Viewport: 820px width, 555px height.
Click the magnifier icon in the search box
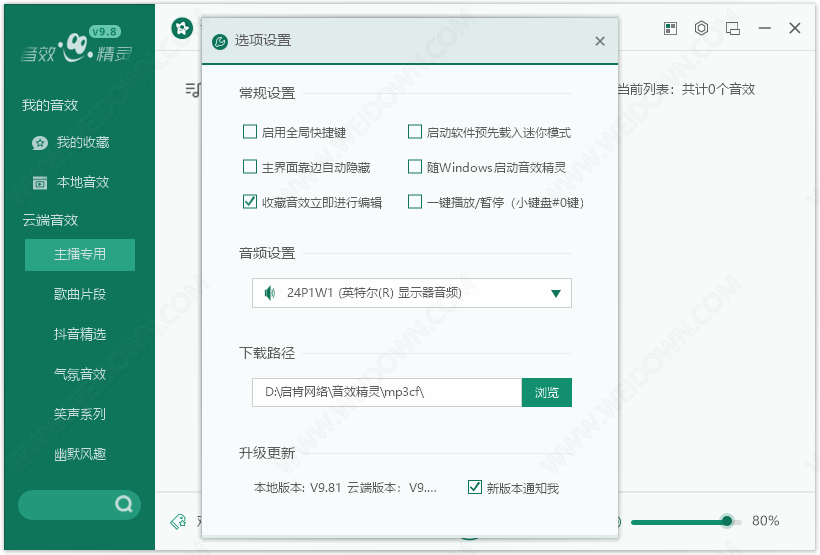124,504
